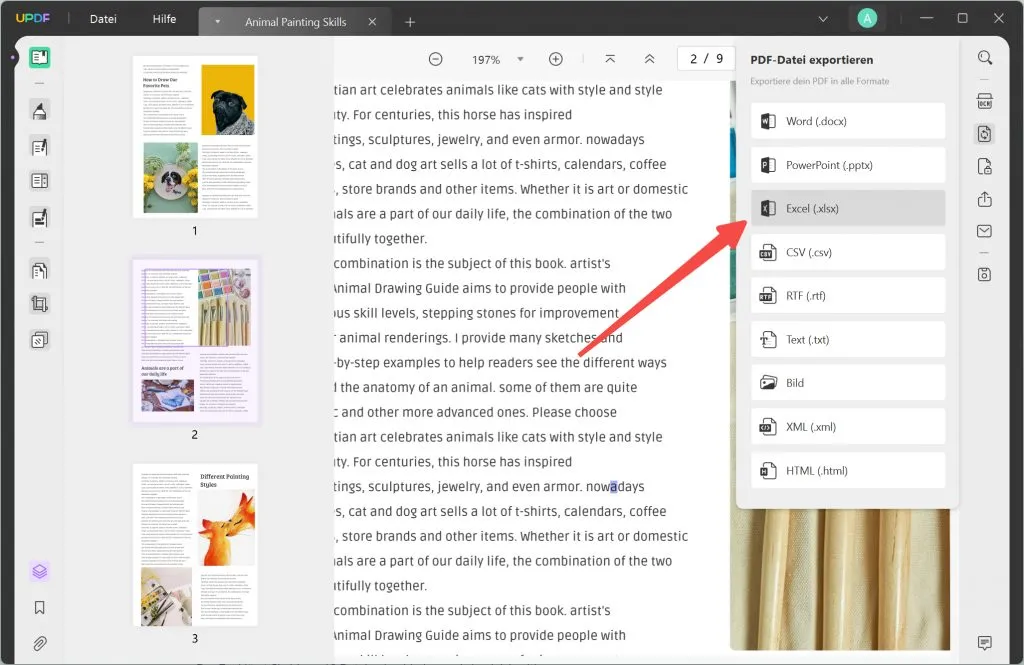The height and width of the screenshot is (665, 1024).
Task: Select the crop pages tool
Action: (40, 304)
